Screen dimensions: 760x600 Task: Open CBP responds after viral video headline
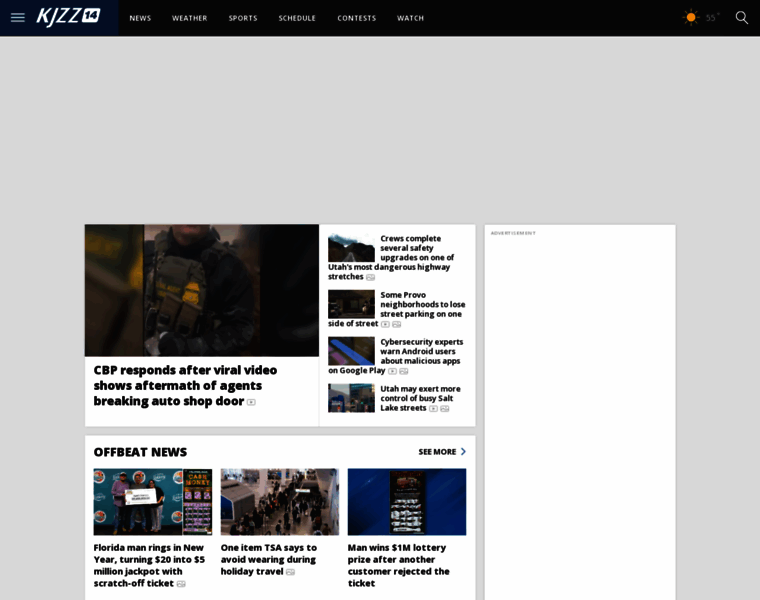185,386
